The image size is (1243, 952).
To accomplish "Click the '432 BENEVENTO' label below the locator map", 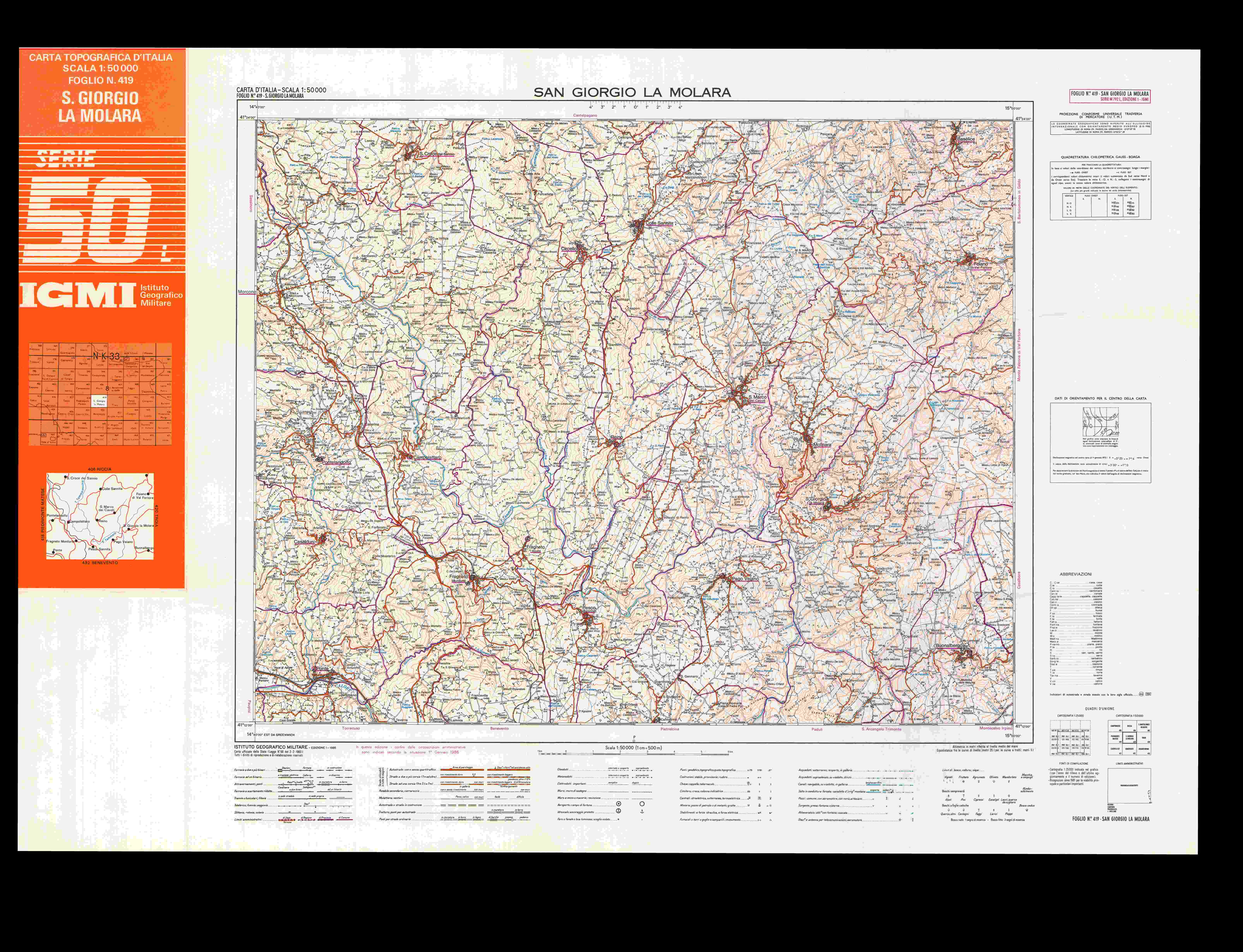I will coord(100,563).
